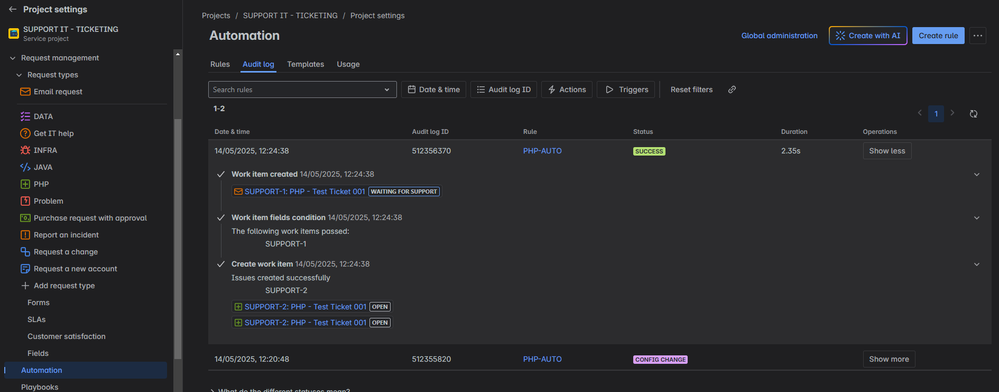Open Playbooks in the sidebar
Image resolution: width=999 pixels, height=392 pixels.
point(40,387)
